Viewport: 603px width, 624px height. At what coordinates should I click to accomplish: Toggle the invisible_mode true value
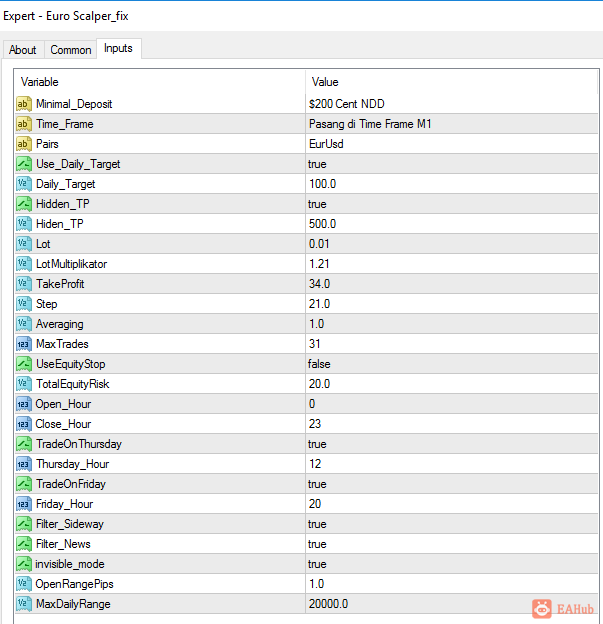(452, 564)
